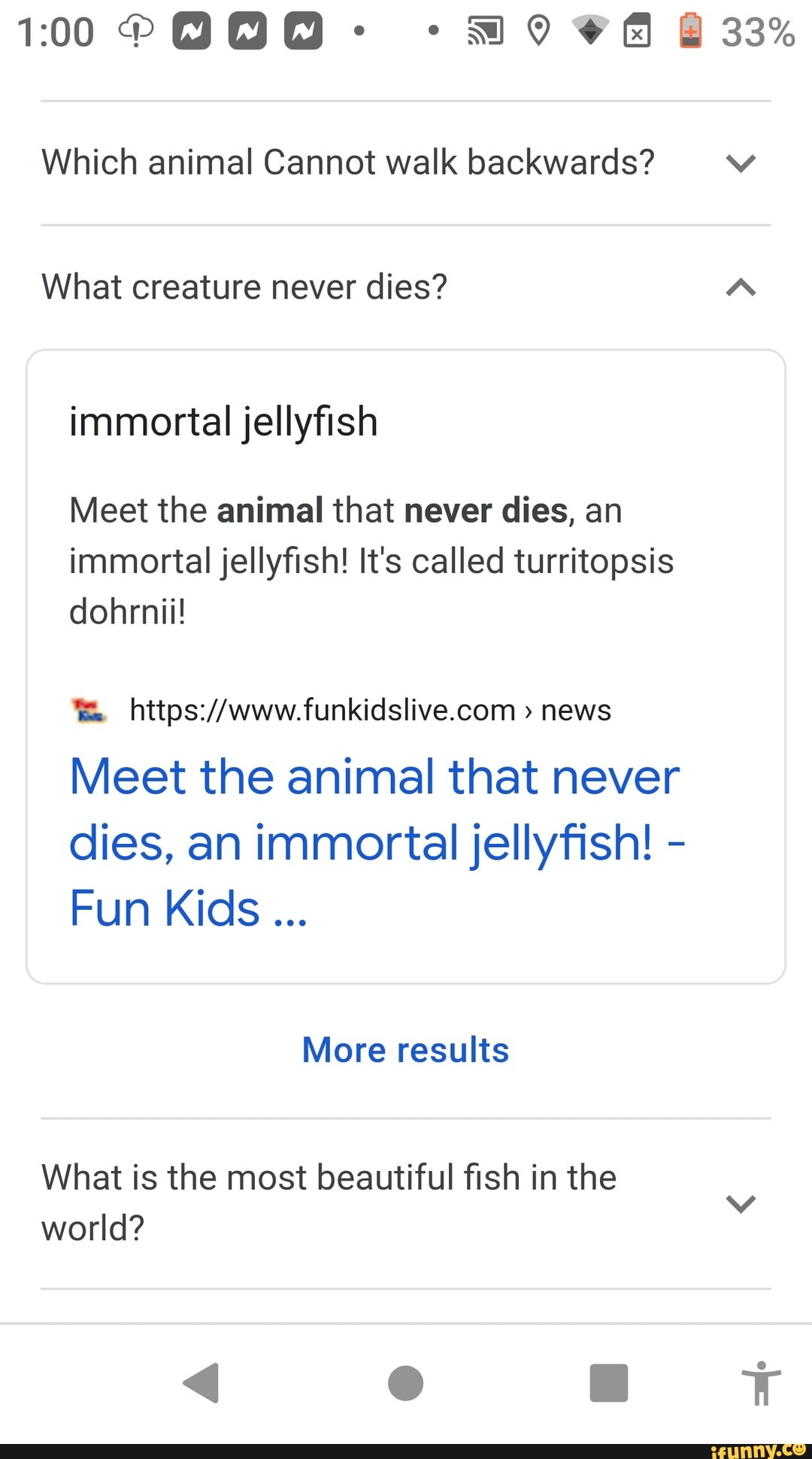Tap the battery indicator icon
Image resolution: width=812 pixels, height=1459 pixels.
(x=690, y=32)
